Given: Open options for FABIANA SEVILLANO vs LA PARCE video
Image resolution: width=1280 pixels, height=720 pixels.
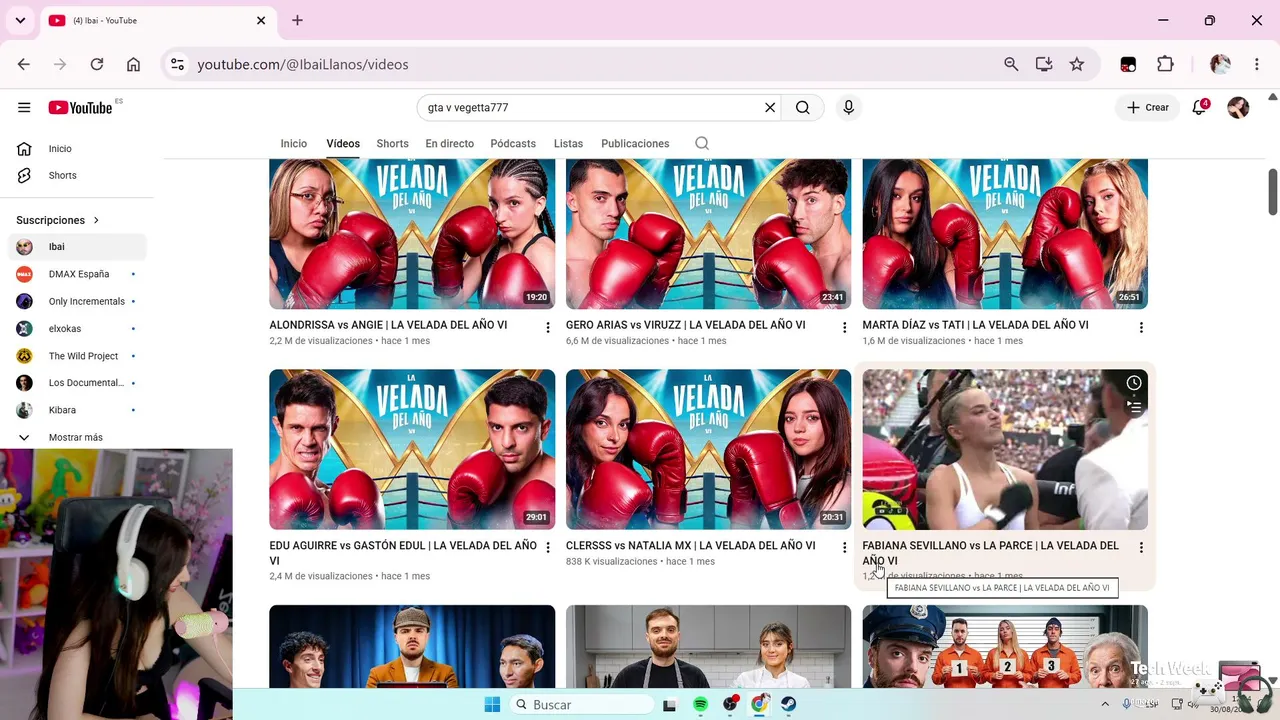Looking at the screenshot, I should [x=1141, y=548].
